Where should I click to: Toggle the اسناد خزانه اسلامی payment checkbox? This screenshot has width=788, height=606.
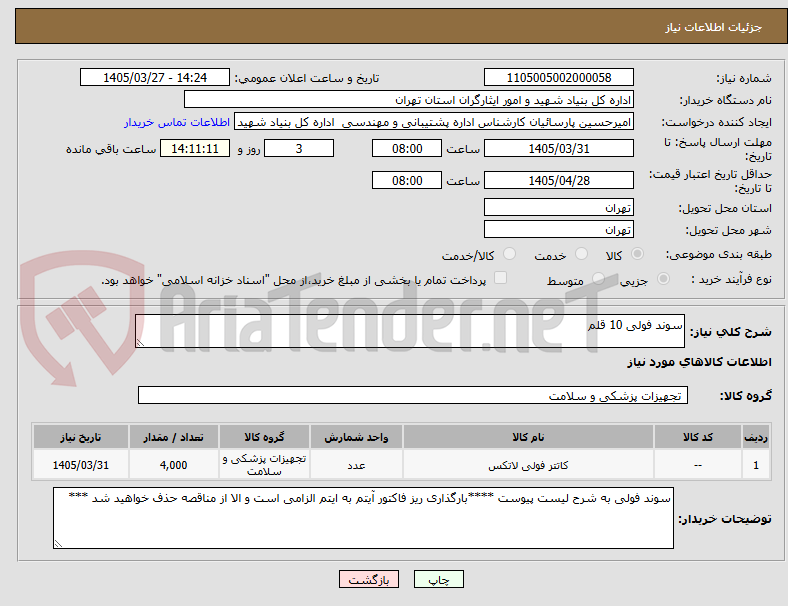click(500, 278)
